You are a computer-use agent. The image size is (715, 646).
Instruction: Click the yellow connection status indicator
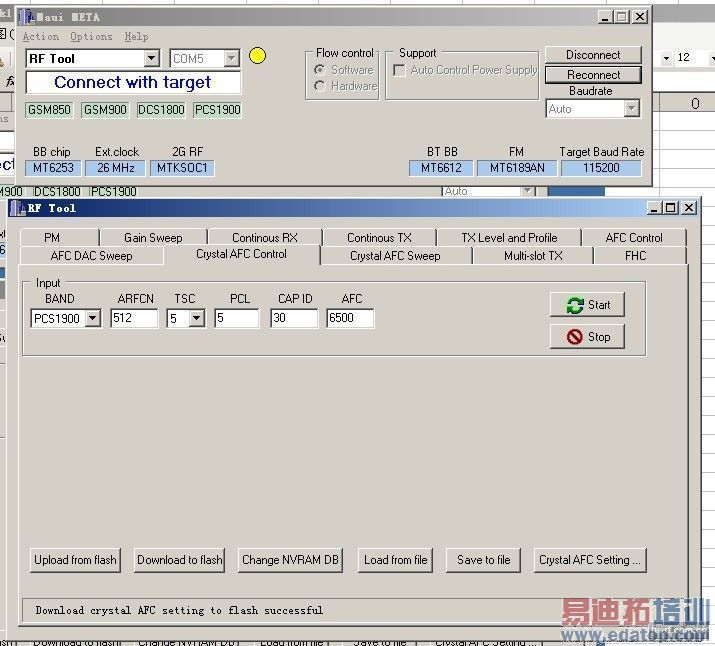pyautogui.click(x=257, y=56)
